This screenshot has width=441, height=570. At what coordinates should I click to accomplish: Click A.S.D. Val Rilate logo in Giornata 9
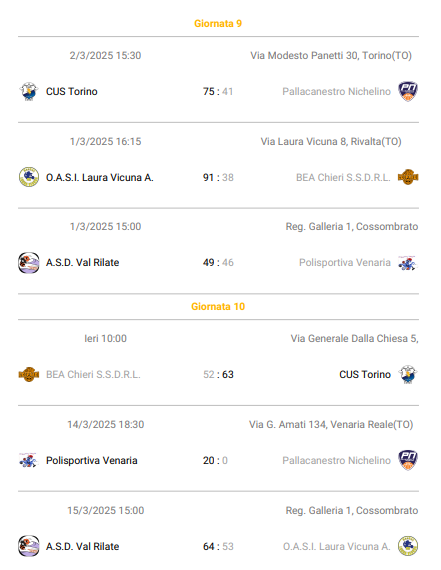pyautogui.click(x=29, y=262)
